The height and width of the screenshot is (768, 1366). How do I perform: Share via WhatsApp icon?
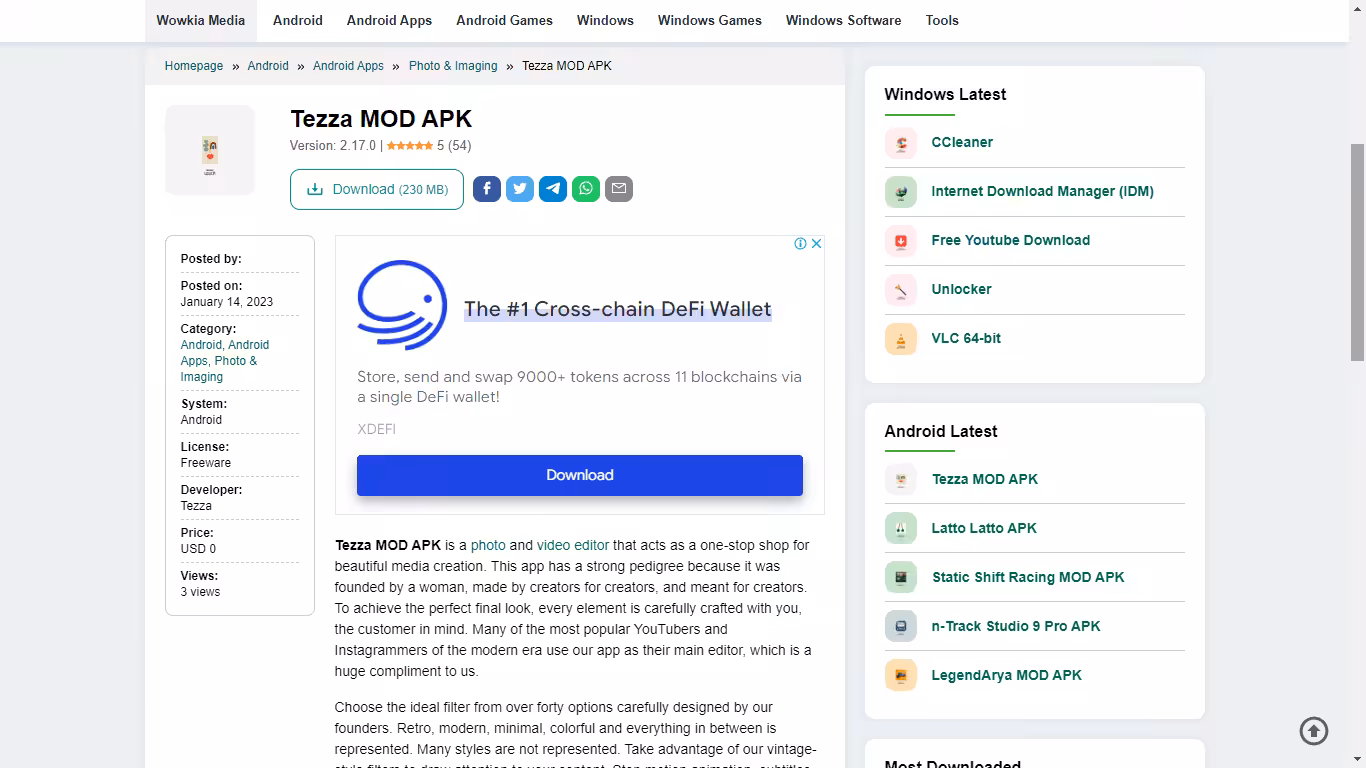point(586,189)
